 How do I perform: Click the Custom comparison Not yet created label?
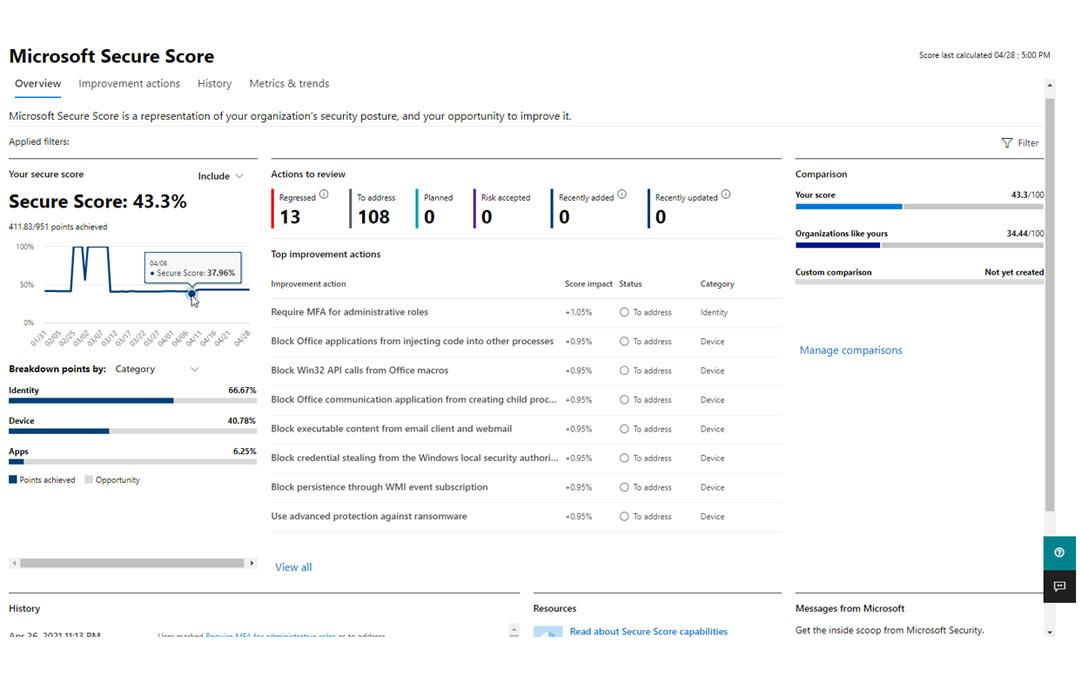click(x=1013, y=272)
